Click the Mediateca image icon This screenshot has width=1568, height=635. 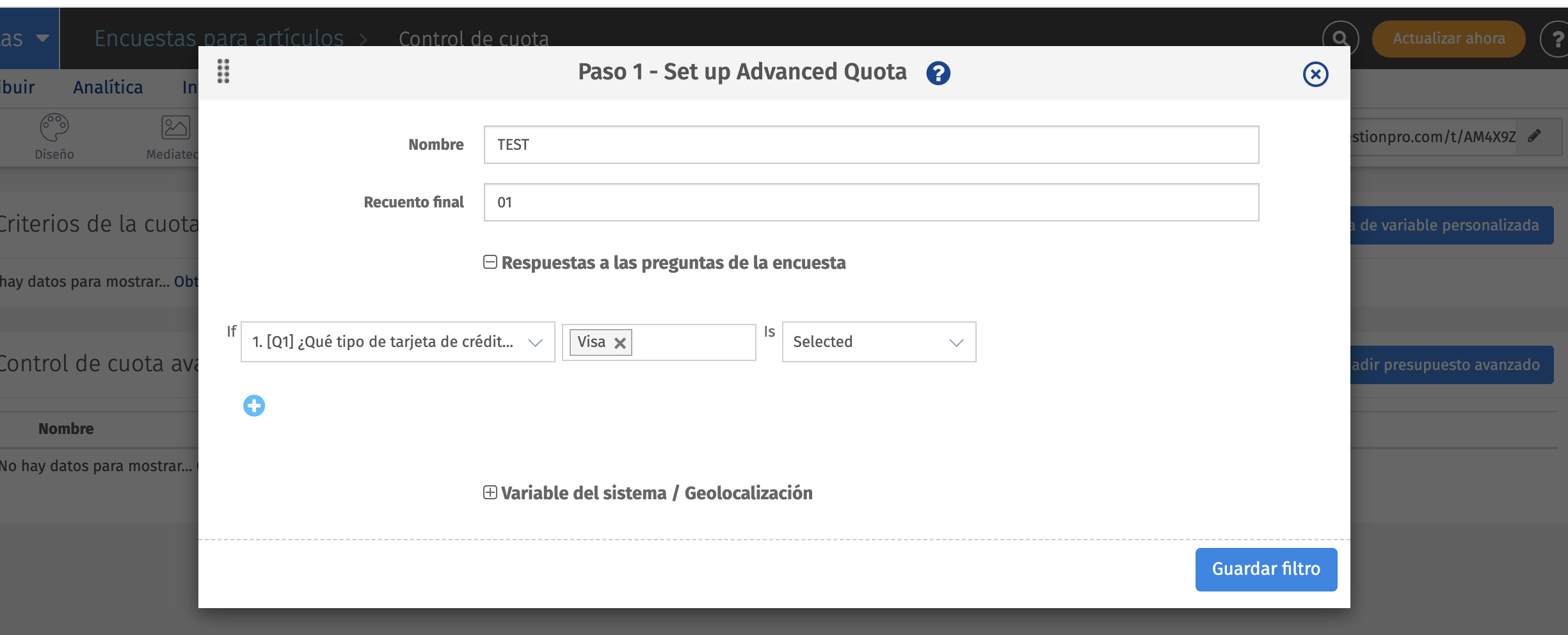[175, 127]
